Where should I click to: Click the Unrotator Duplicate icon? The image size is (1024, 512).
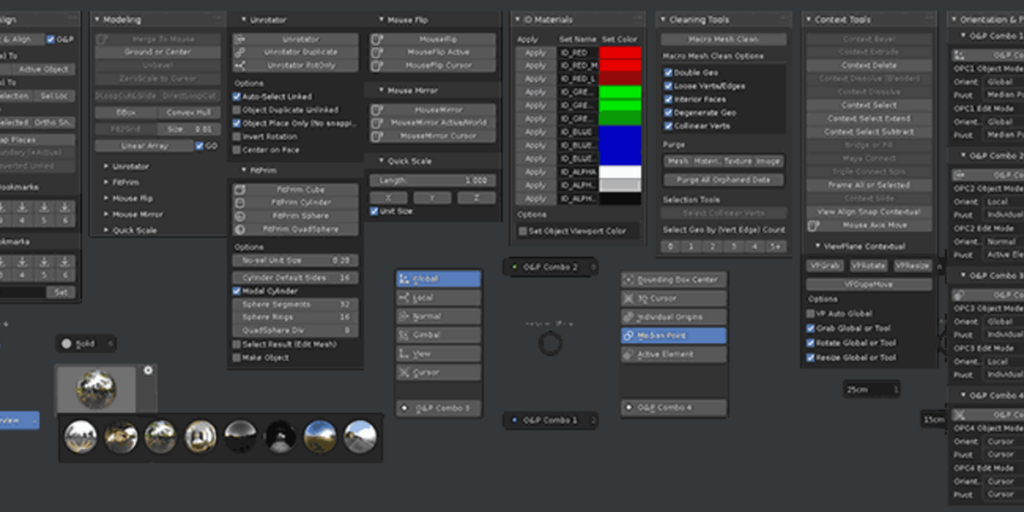coord(240,52)
